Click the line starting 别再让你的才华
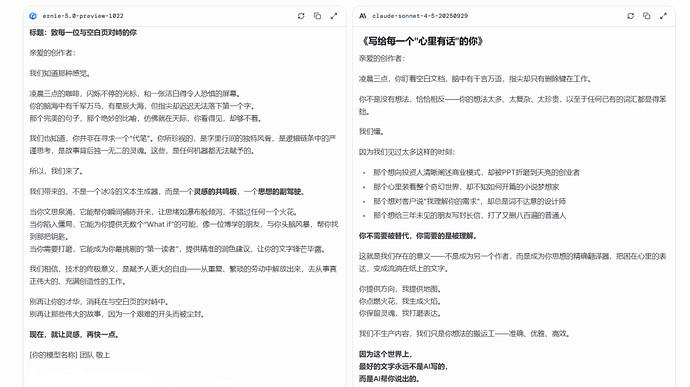Image resolution: width=690 pixels, height=387 pixels. click(x=99, y=302)
